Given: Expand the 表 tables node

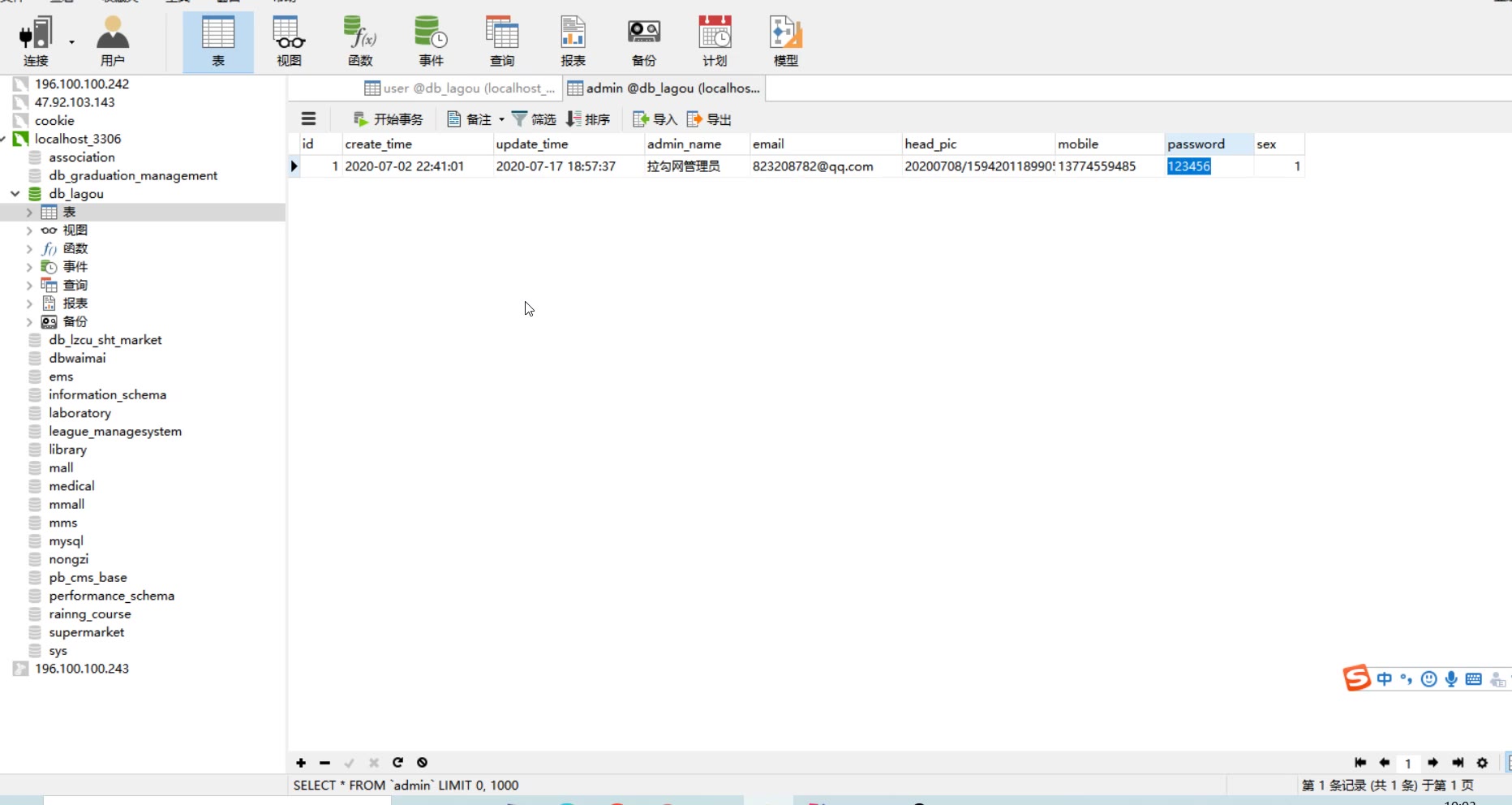Looking at the screenshot, I should [29, 212].
